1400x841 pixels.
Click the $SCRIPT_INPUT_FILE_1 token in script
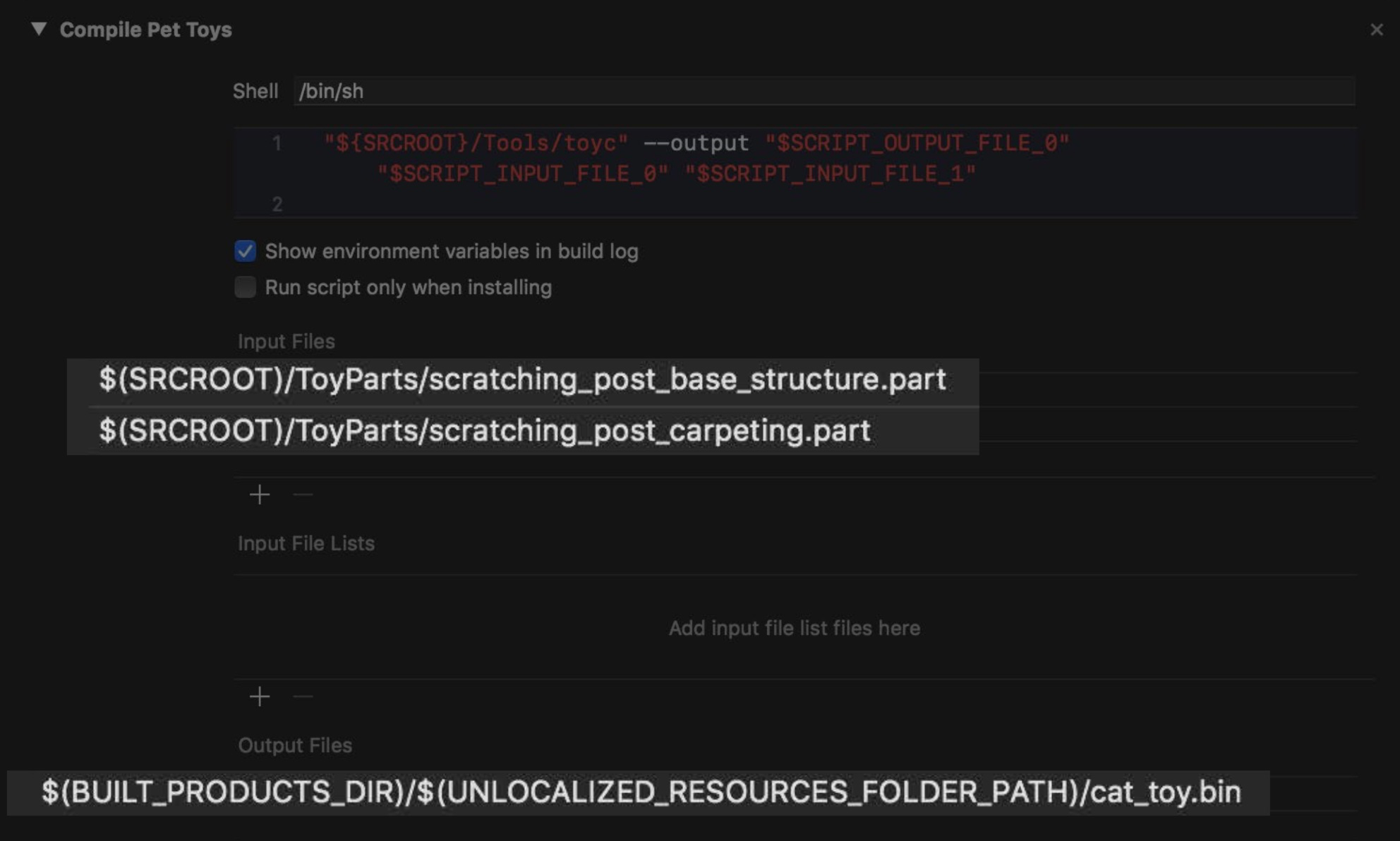[x=830, y=174]
